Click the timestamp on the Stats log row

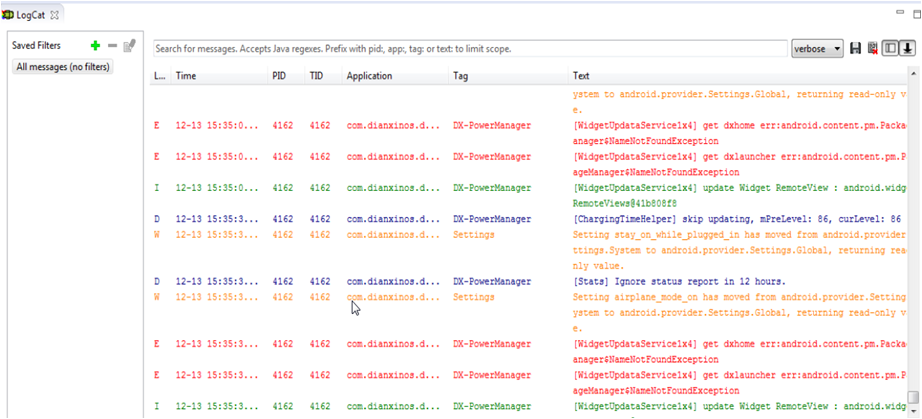[x=216, y=281]
